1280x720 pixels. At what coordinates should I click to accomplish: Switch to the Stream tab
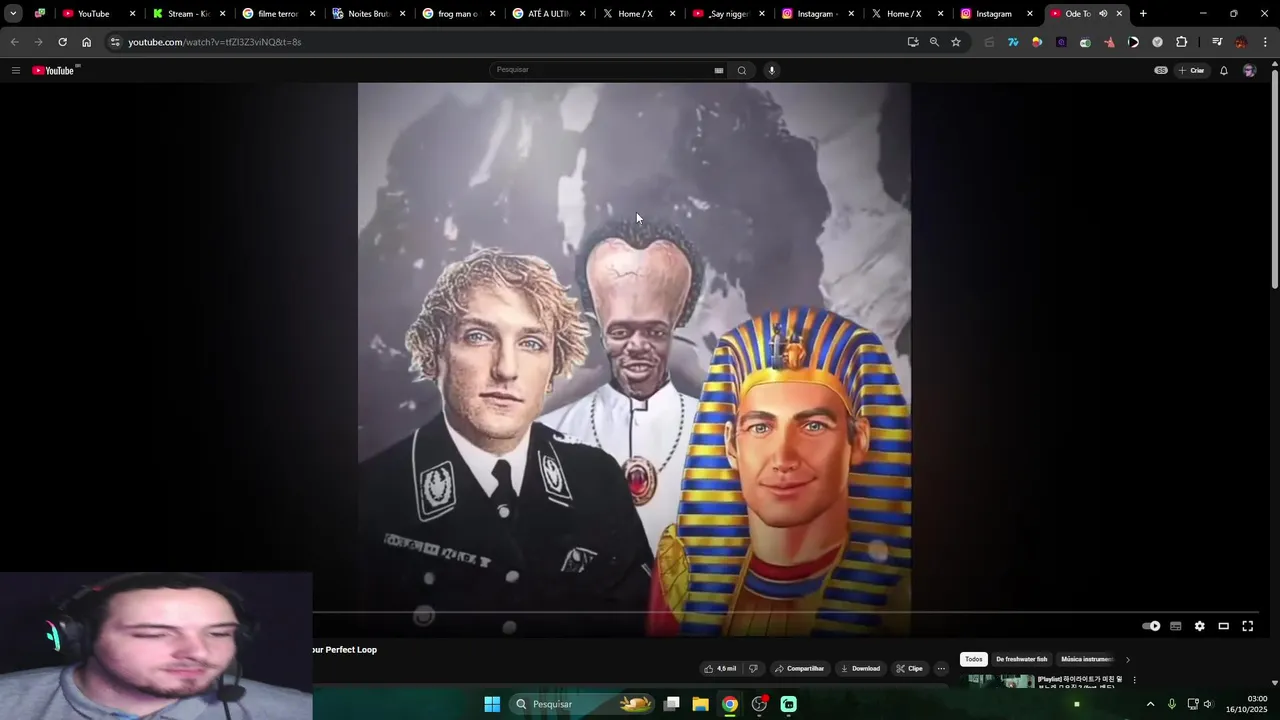(x=186, y=14)
